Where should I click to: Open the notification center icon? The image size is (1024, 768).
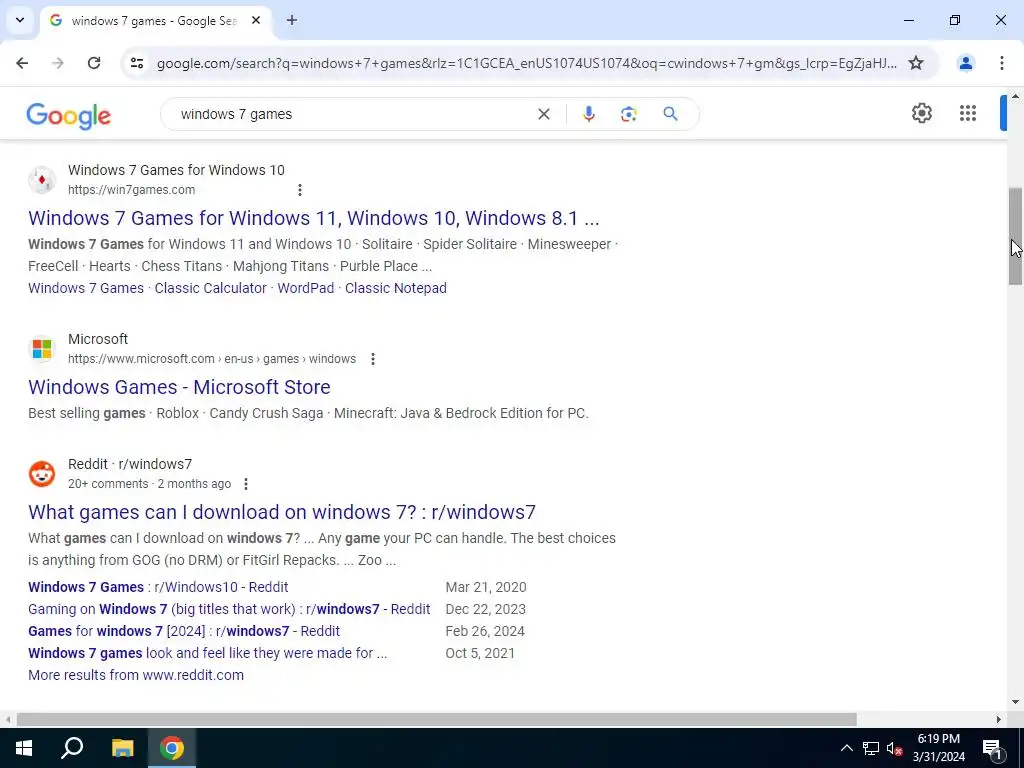coord(992,748)
